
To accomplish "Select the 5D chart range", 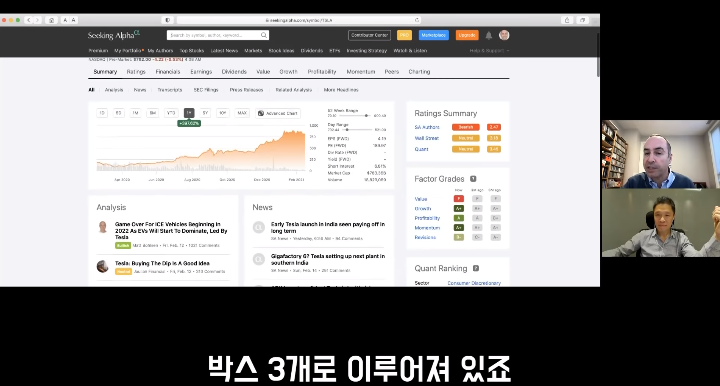I will 118,113.
